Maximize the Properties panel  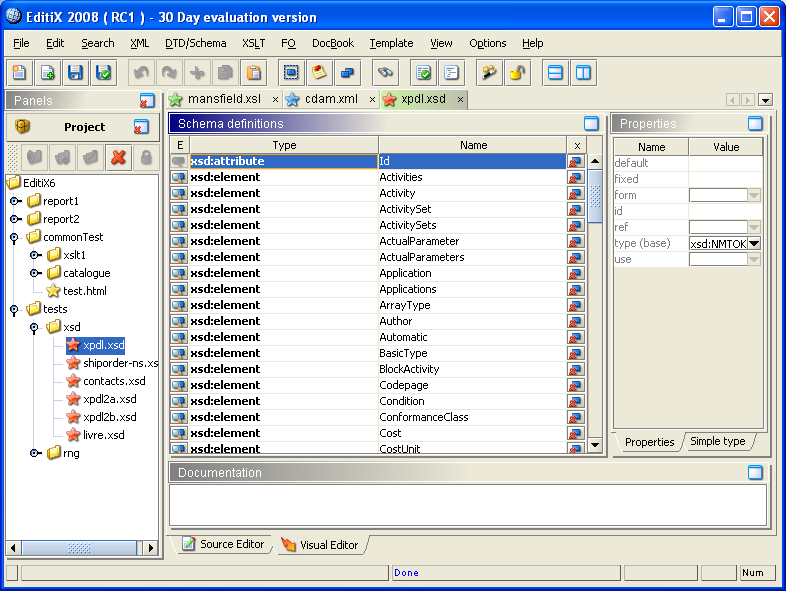pyautogui.click(x=755, y=123)
